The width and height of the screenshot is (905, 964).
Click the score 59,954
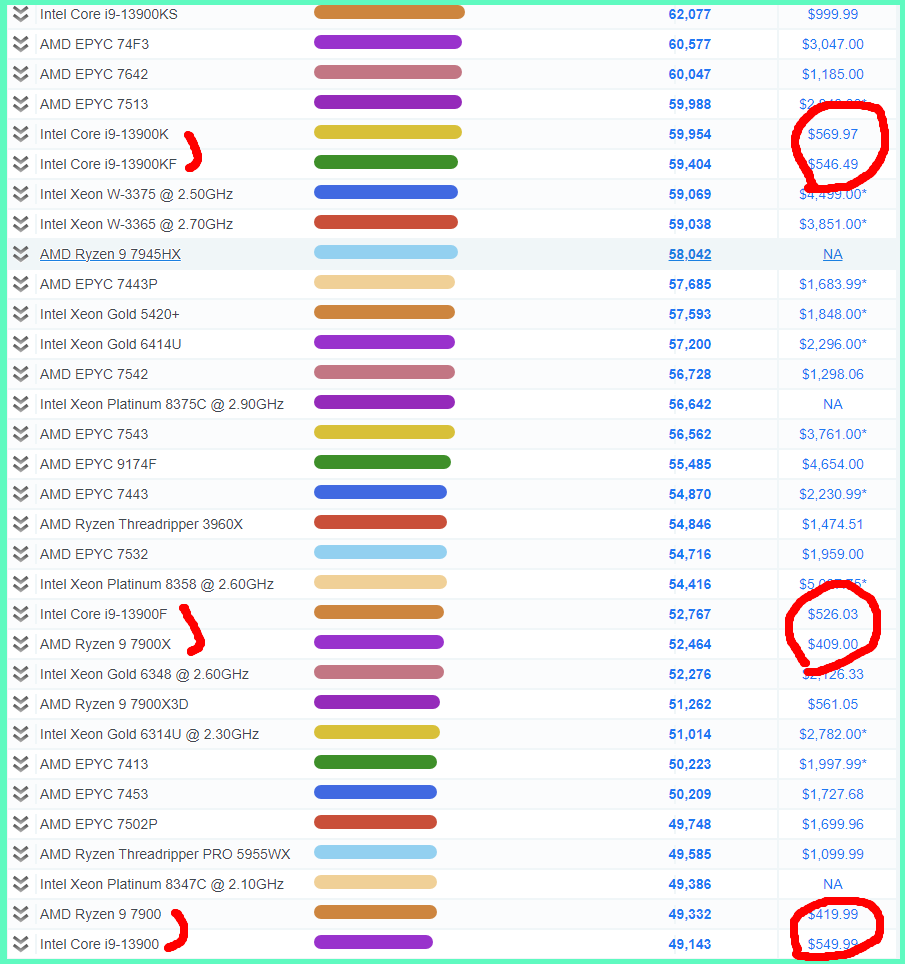tap(690, 134)
